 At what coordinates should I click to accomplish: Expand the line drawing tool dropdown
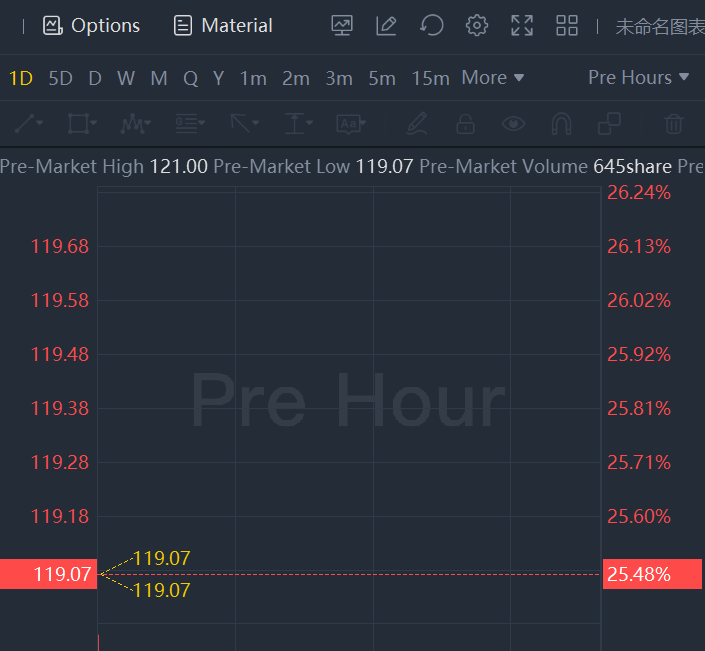click(28, 124)
